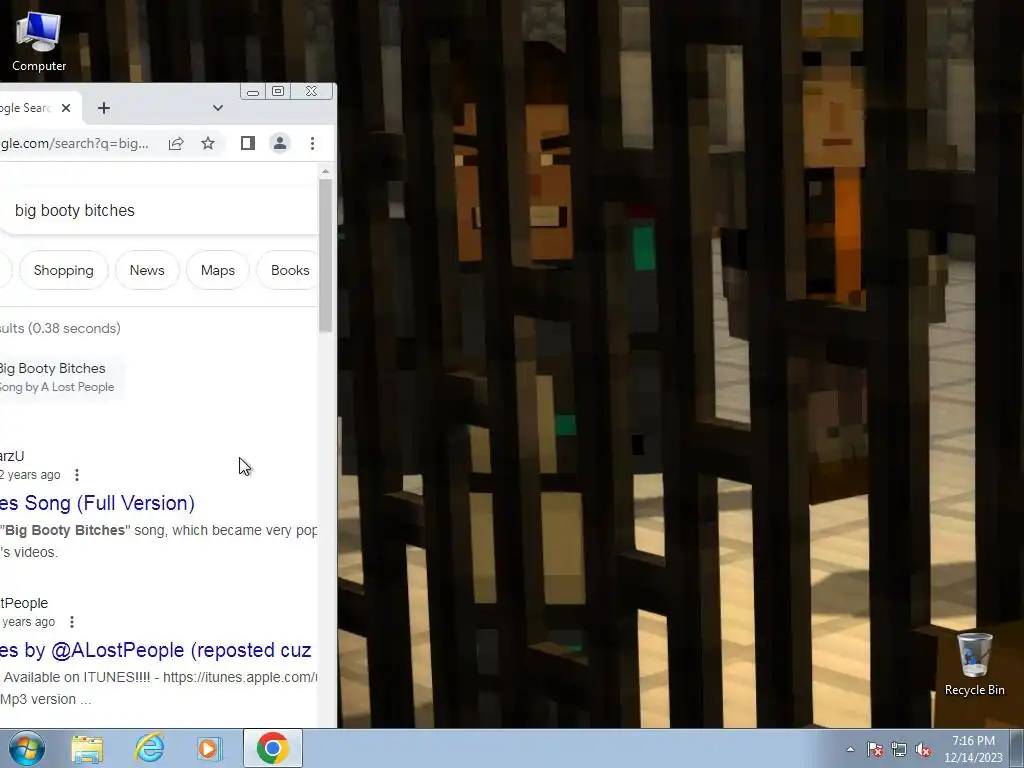The width and height of the screenshot is (1024, 768).
Task: Open the taskbar clock and date
Action: coord(973,749)
